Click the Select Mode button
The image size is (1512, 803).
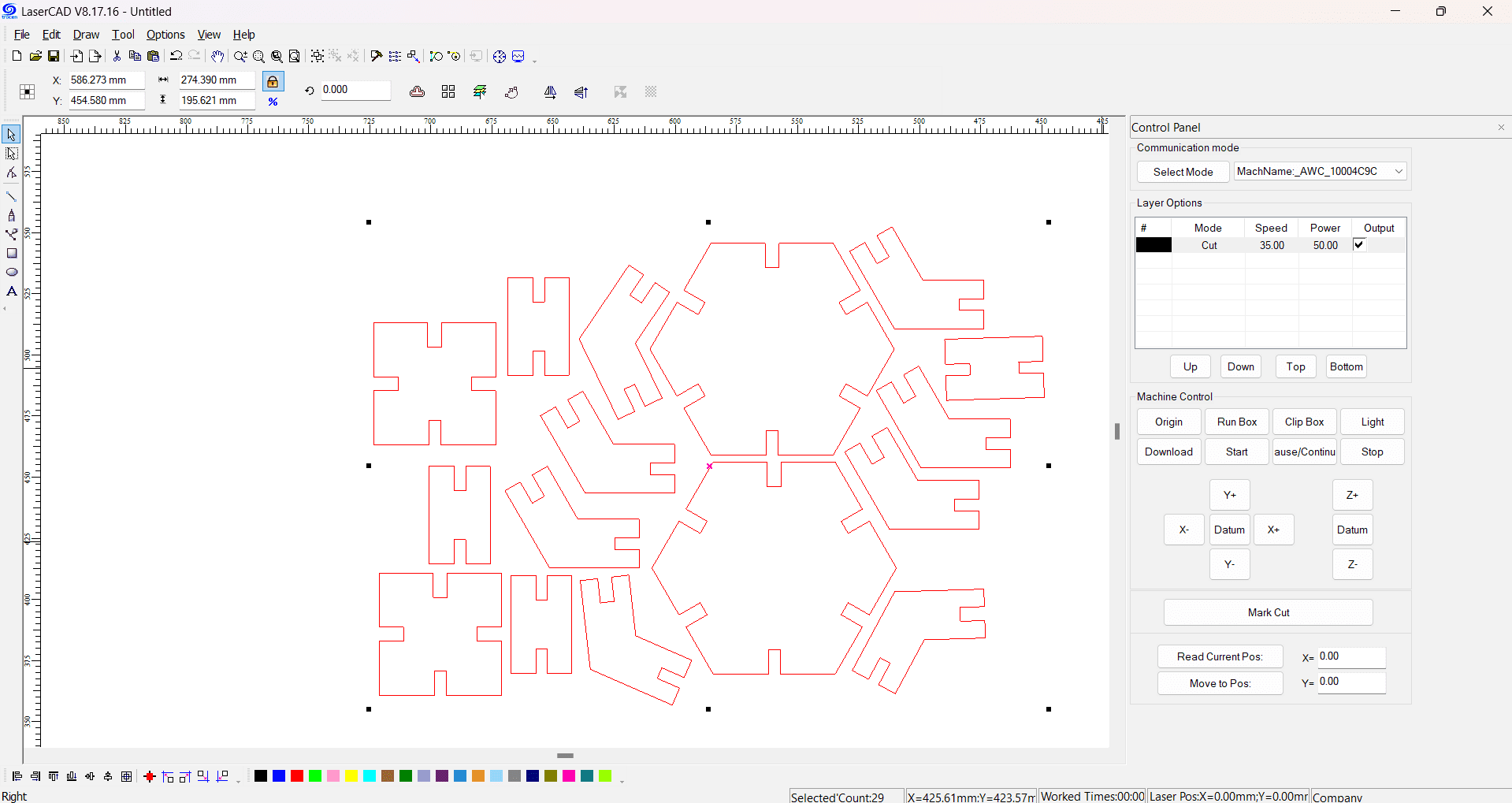(1183, 172)
